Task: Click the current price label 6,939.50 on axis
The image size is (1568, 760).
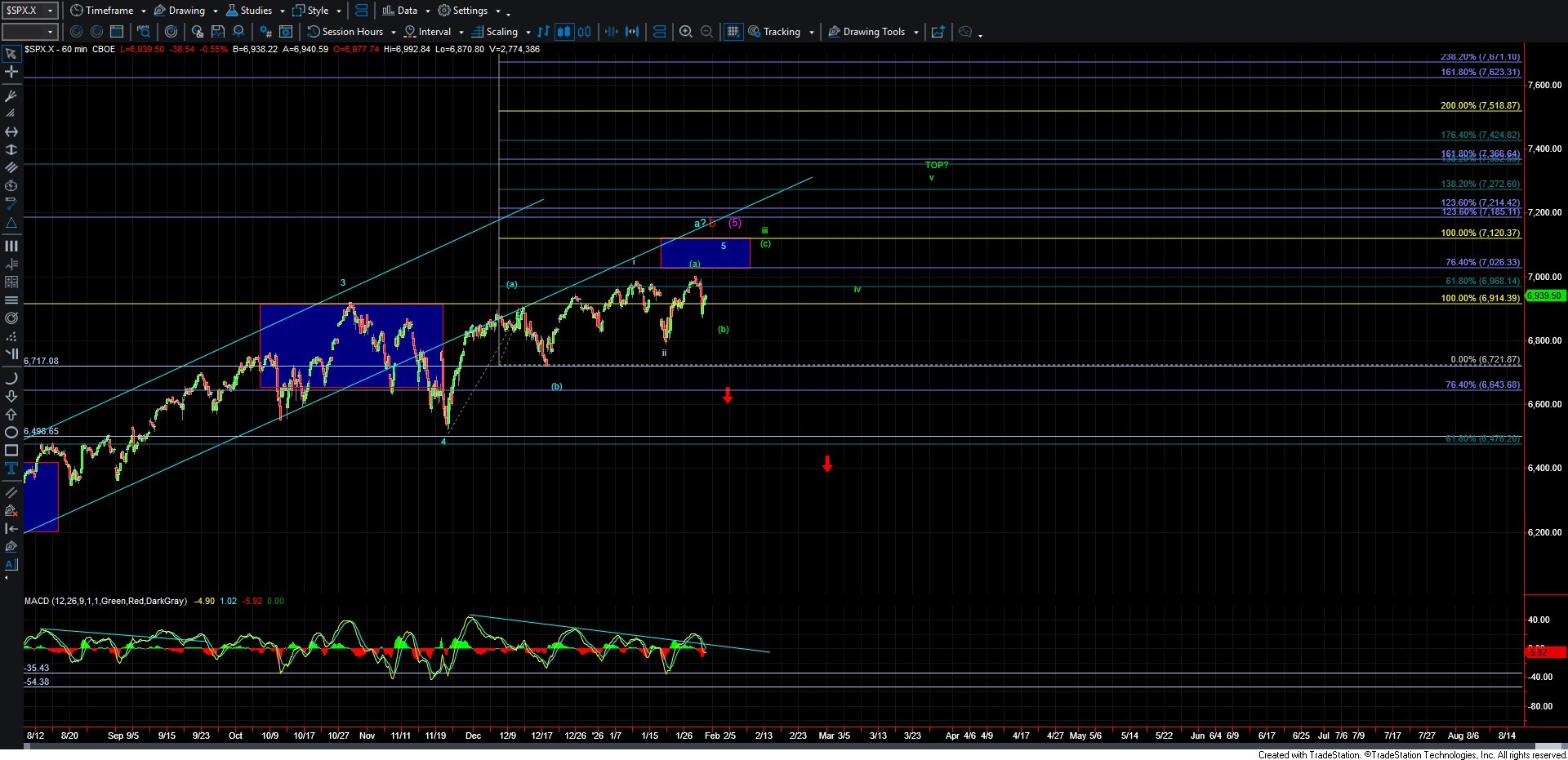Action: point(1545,296)
